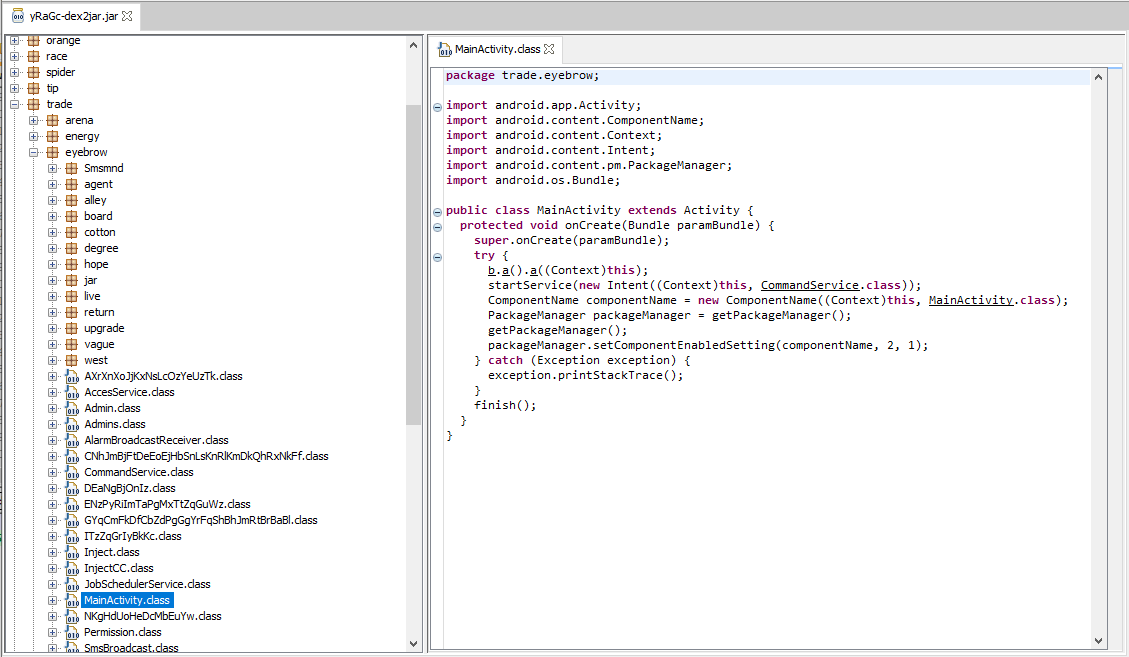Click the class icon beside Inject.class

pyautogui.click(x=72, y=552)
